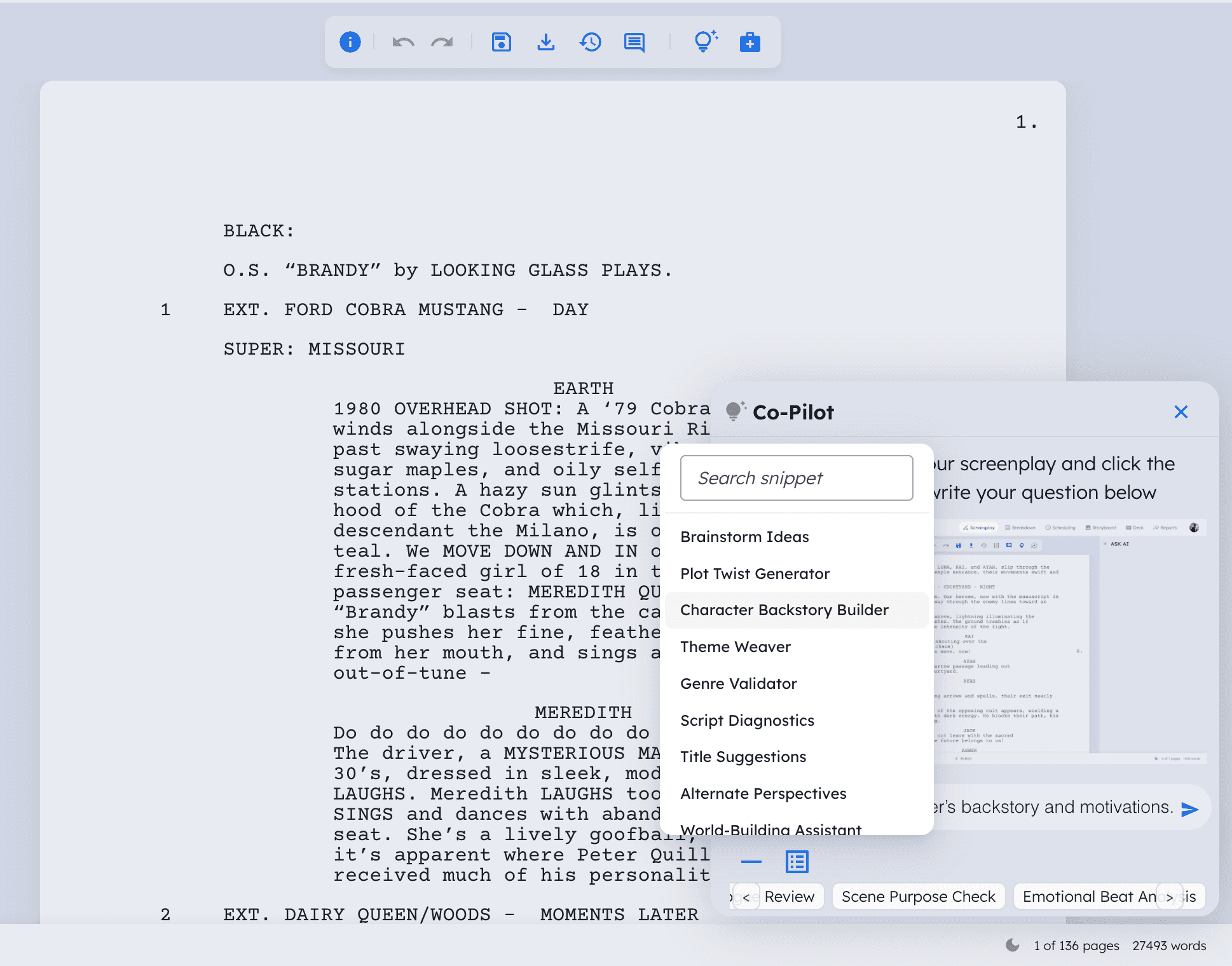Focus the Search snippet field
Screen dimensions: 1232x966
(x=796, y=478)
